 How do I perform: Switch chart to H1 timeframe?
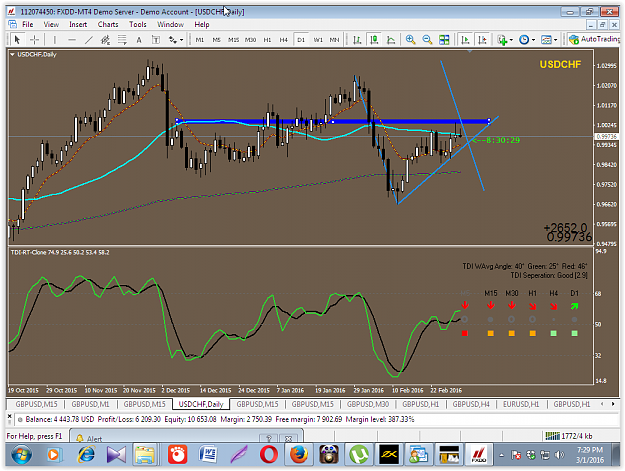(x=267, y=40)
